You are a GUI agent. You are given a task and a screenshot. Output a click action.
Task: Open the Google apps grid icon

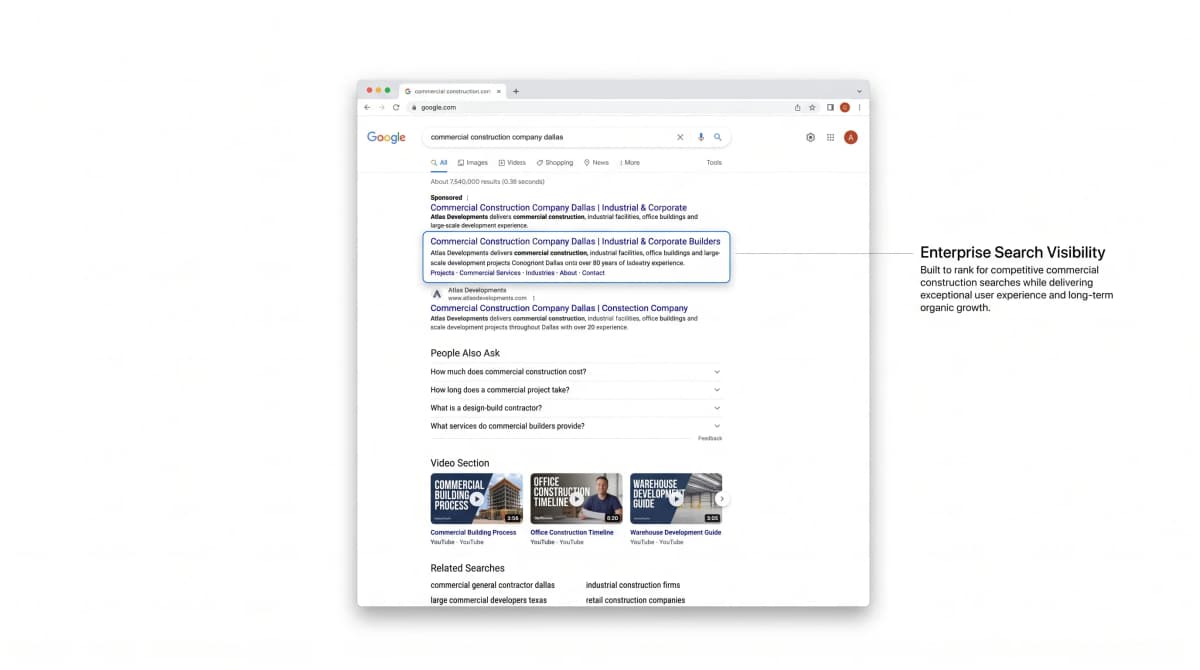pos(830,137)
